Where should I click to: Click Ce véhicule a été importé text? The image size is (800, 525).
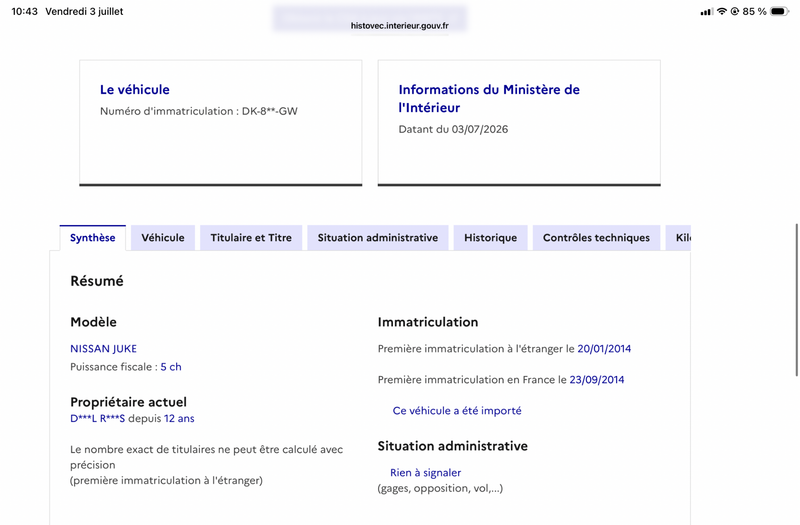click(x=457, y=411)
